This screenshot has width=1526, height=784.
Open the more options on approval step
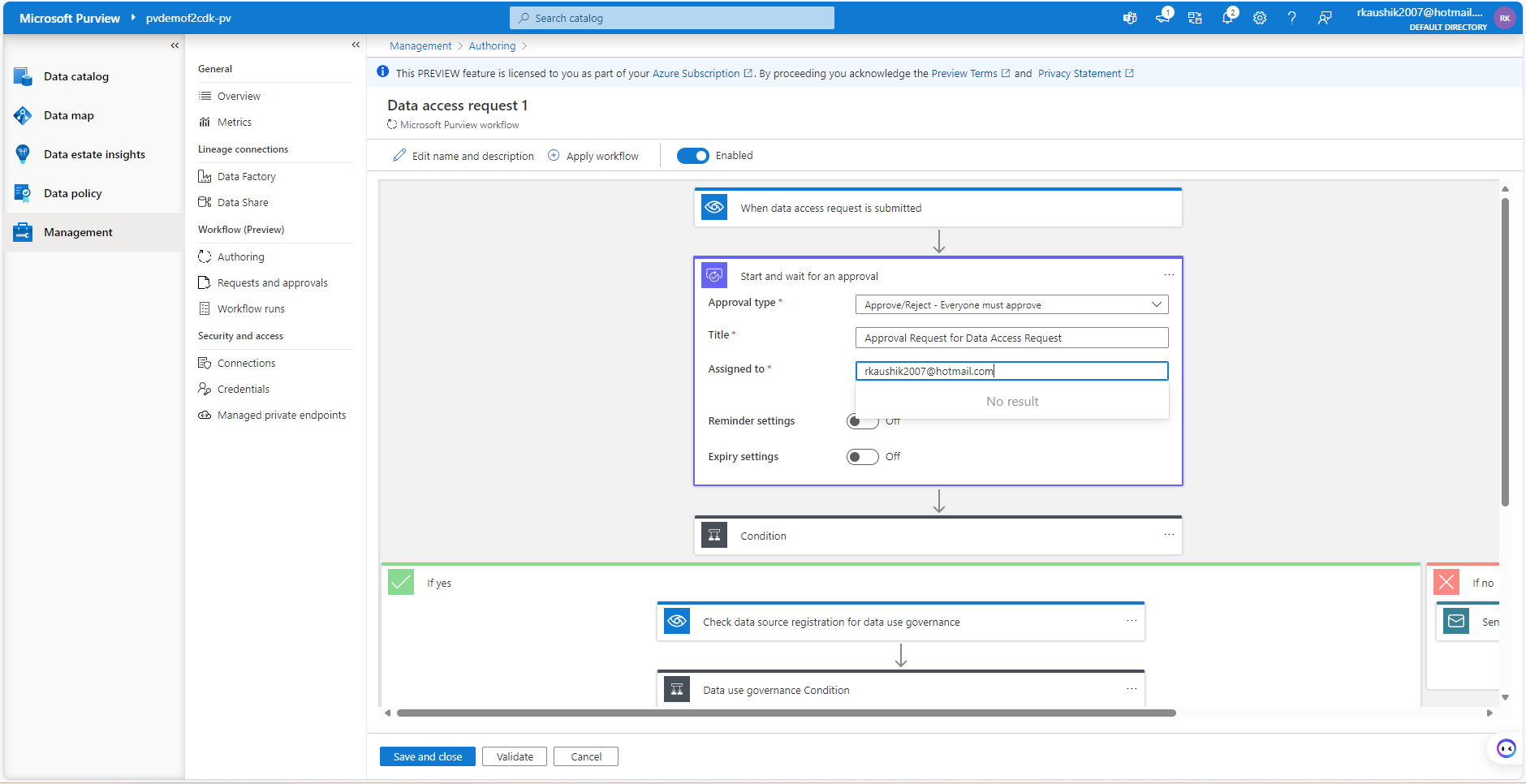(1169, 275)
